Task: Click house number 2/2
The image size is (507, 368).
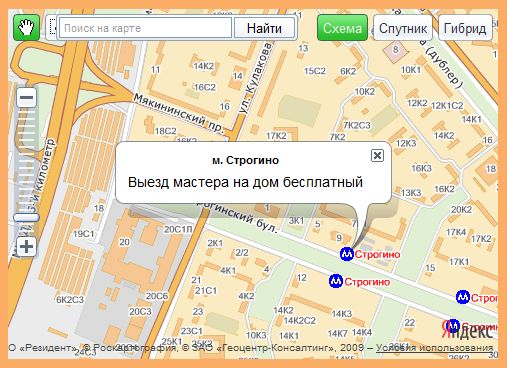Action: 242,253
